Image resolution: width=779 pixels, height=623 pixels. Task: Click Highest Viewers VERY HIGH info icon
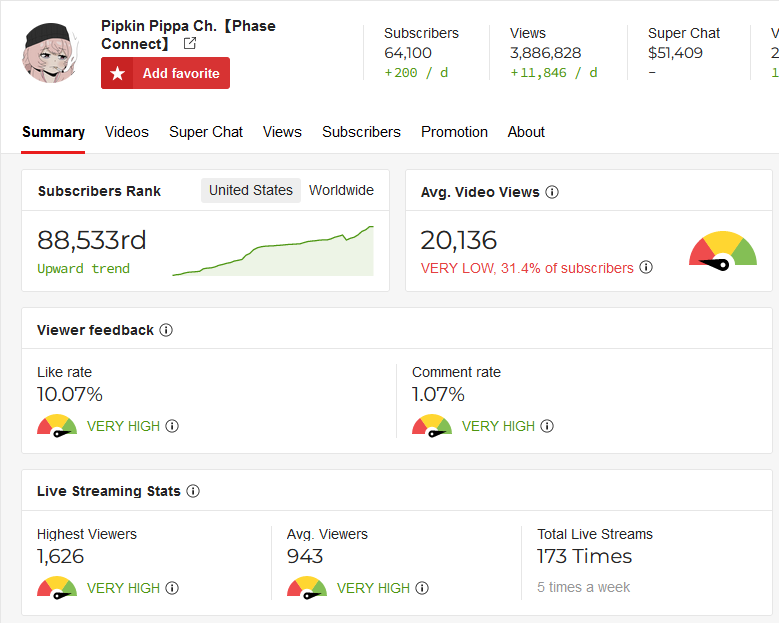point(172,588)
